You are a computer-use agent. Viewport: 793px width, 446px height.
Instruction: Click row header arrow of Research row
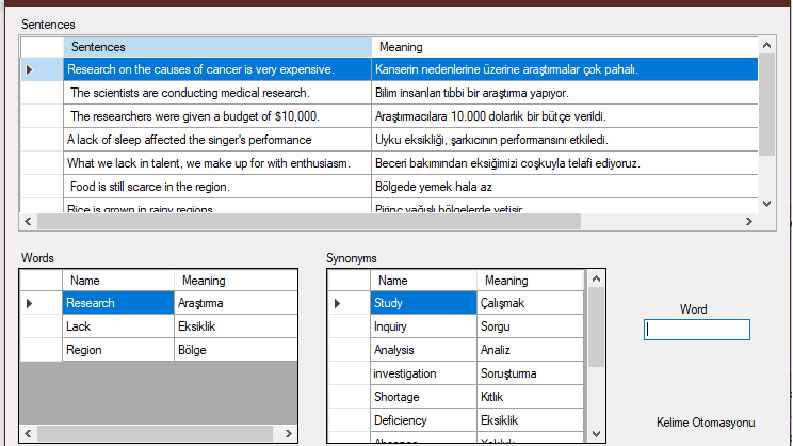pyautogui.click(x=41, y=303)
